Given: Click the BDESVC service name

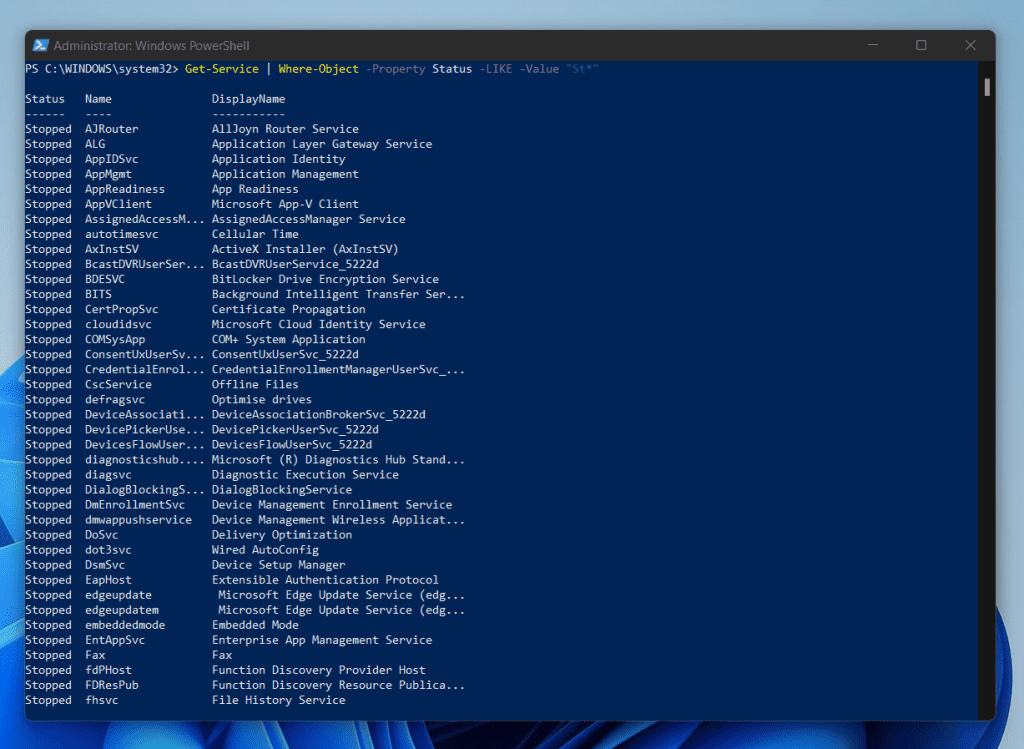Looking at the screenshot, I should point(104,279).
